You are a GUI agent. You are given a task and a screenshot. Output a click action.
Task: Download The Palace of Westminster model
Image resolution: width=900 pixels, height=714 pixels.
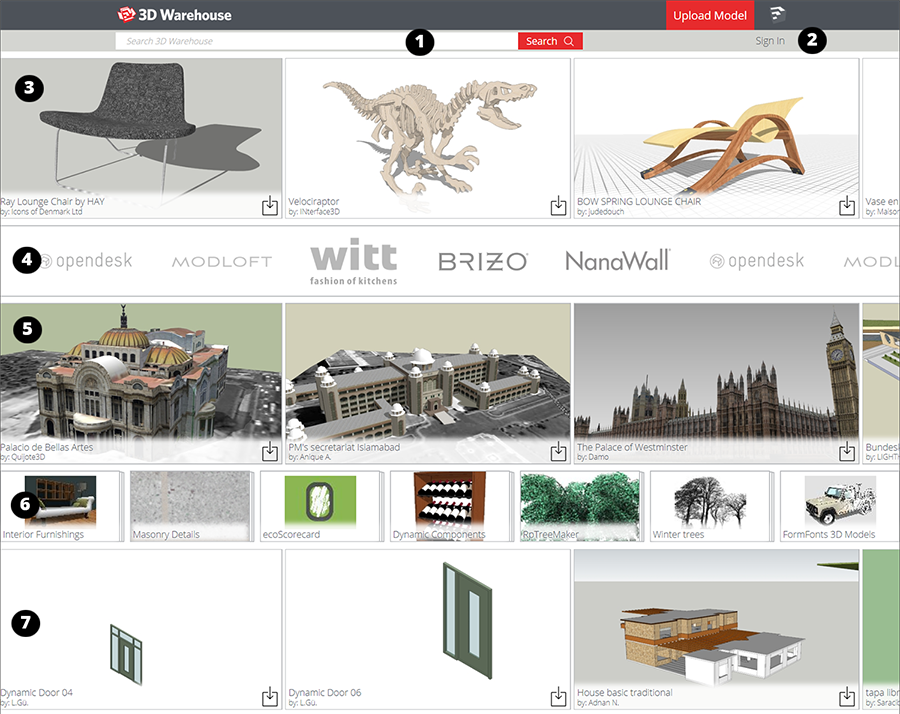pyautogui.click(x=847, y=451)
